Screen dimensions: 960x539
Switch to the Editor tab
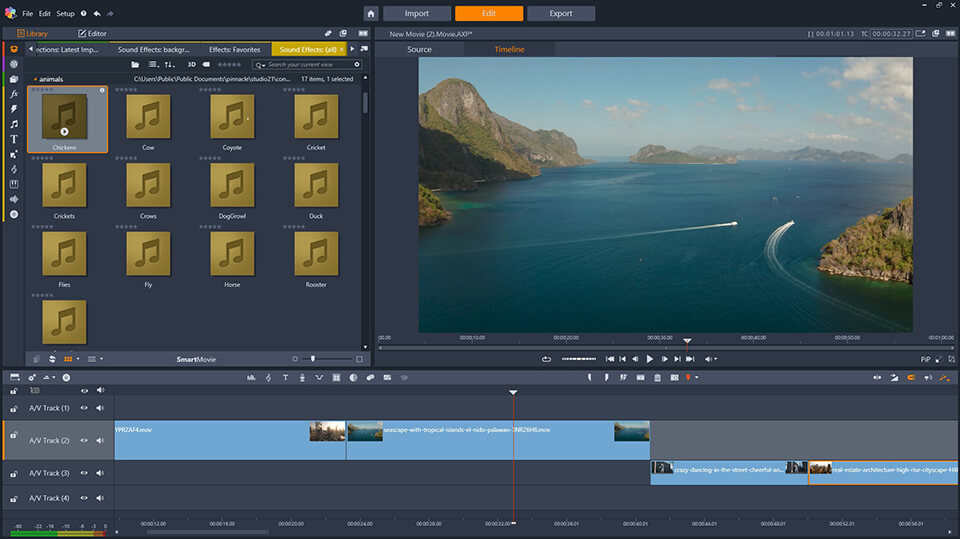92,34
